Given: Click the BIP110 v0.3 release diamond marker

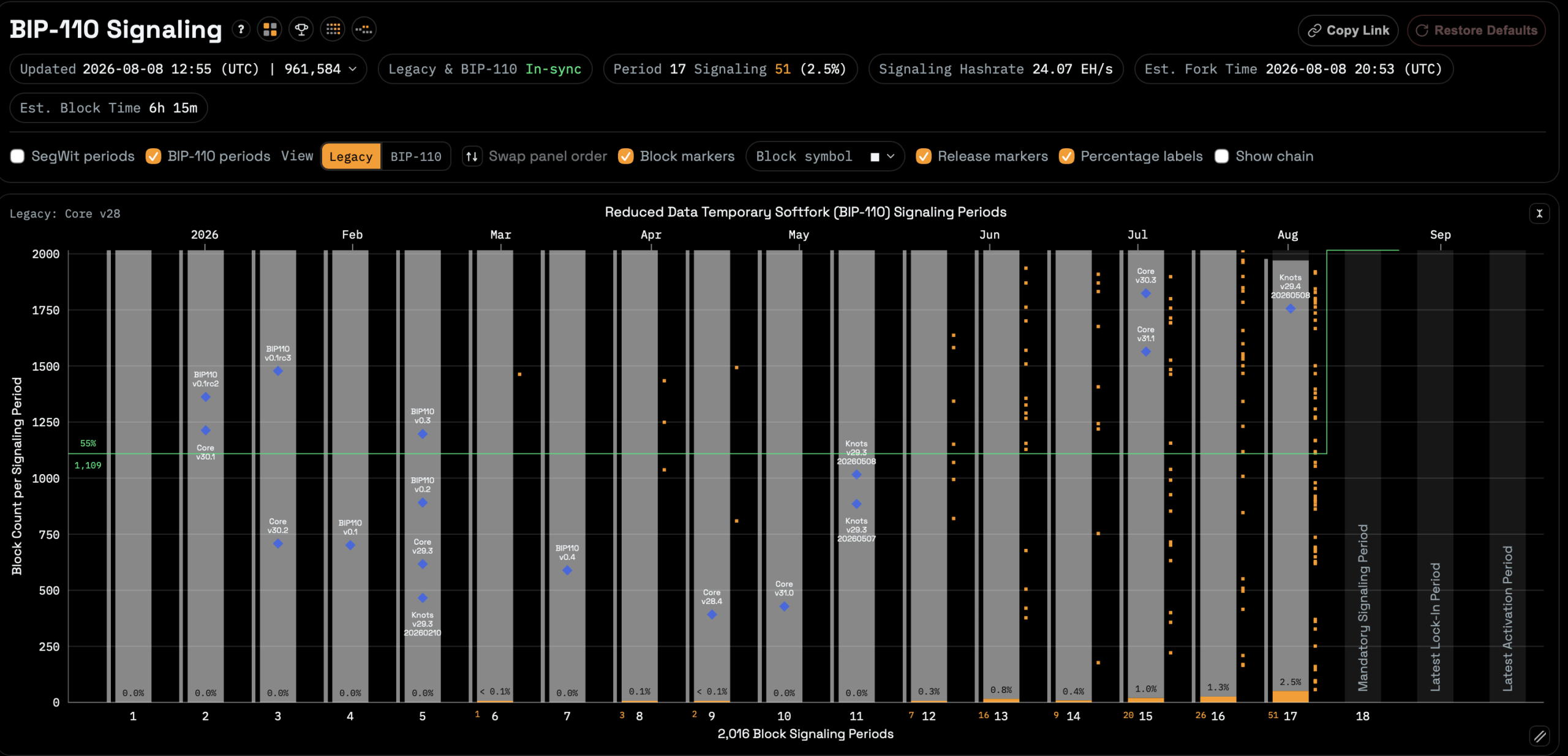Looking at the screenshot, I should pyautogui.click(x=423, y=434).
